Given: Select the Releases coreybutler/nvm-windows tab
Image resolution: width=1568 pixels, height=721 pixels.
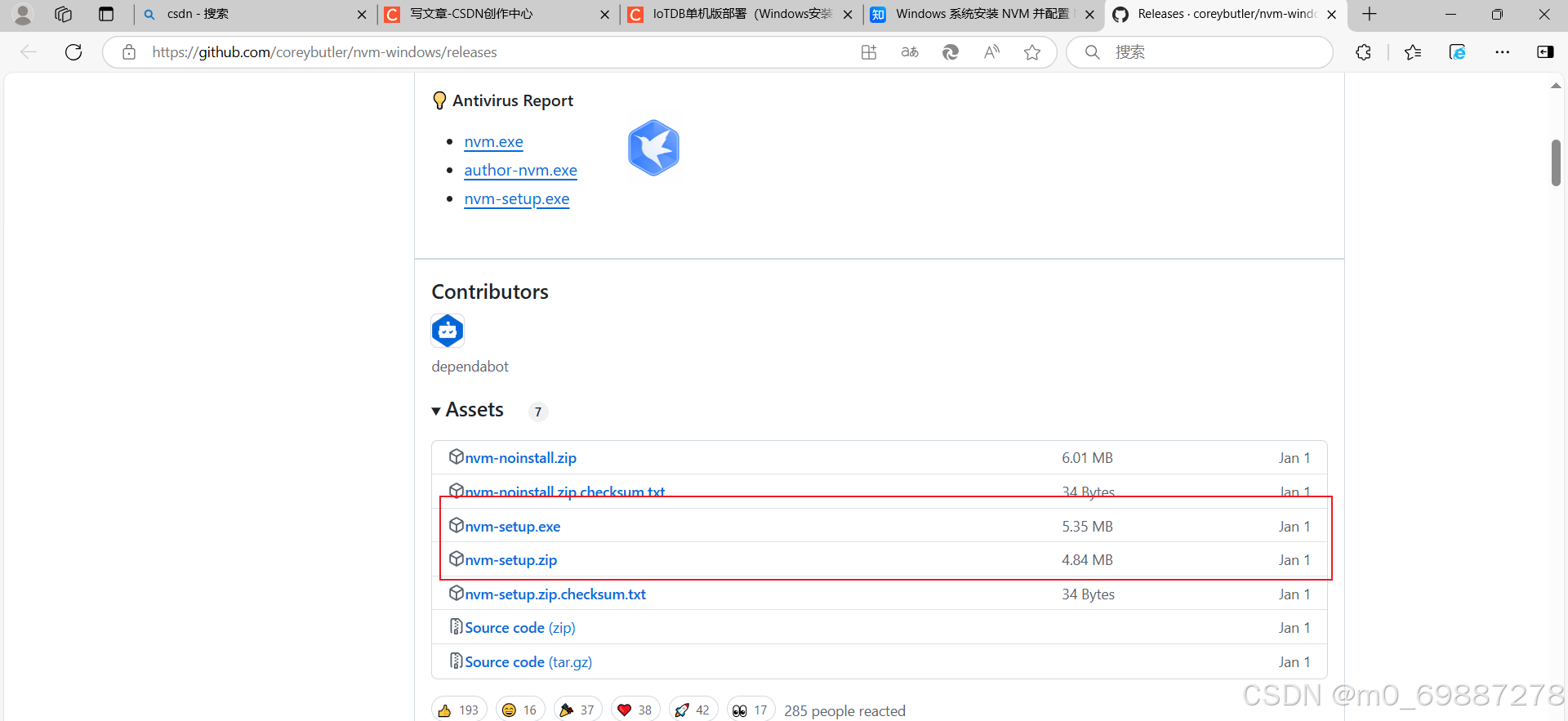Looking at the screenshot, I should [x=1225, y=14].
